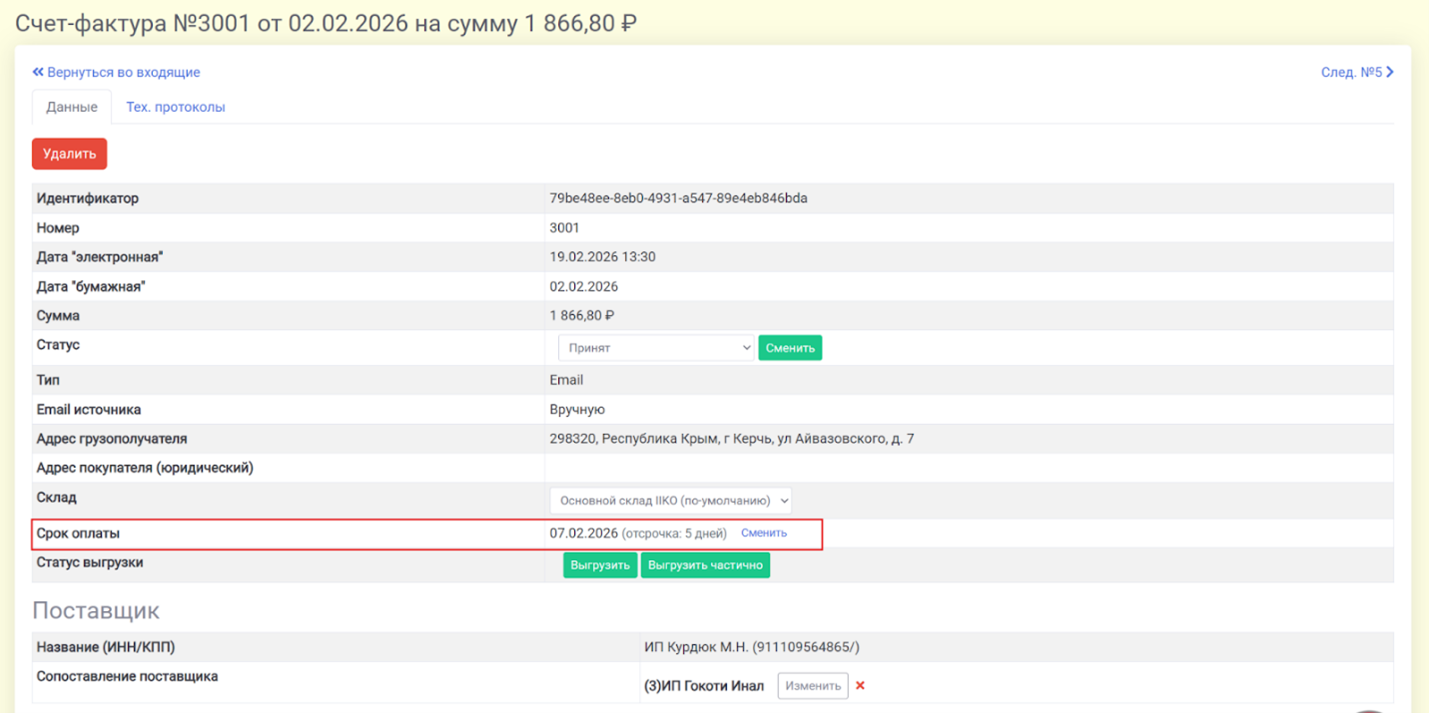The width and height of the screenshot is (1429, 713).
Task: Switch to the "Тех. протоколы" tab
Action: pyautogui.click(x=175, y=107)
